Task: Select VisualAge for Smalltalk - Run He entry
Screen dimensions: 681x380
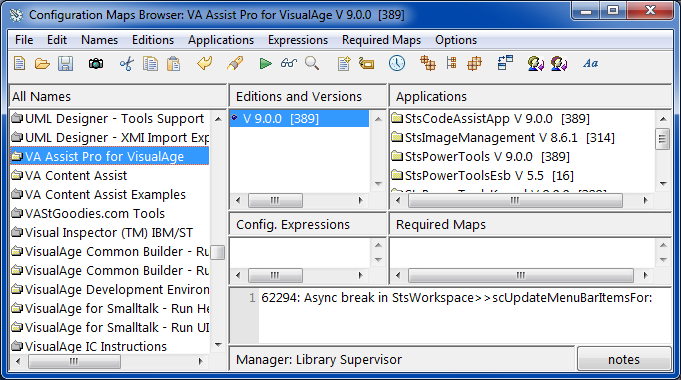Action: tap(110, 309)
